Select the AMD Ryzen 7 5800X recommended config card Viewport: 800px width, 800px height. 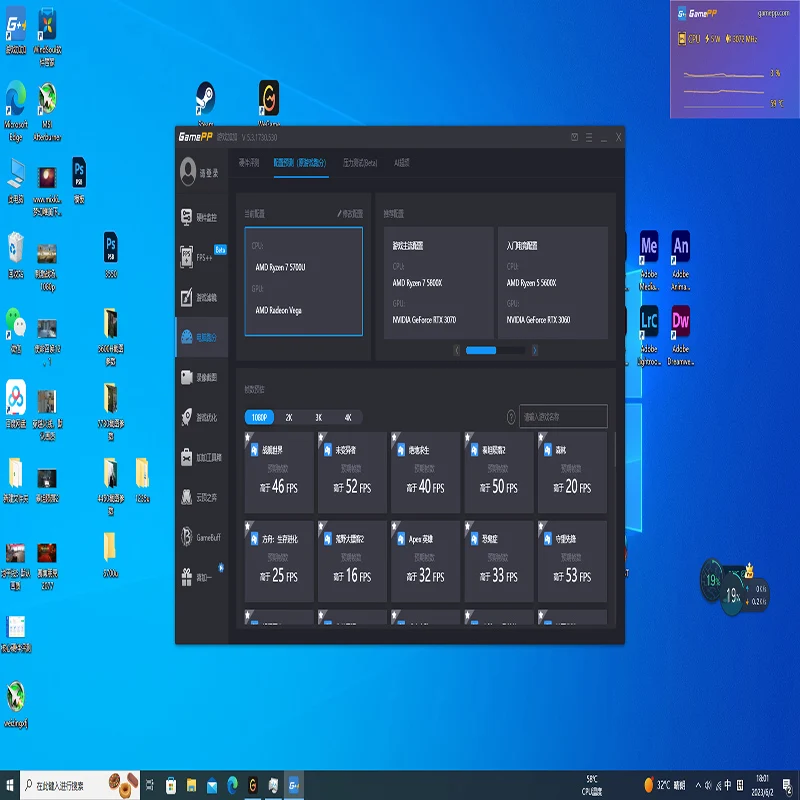point(438,282)
